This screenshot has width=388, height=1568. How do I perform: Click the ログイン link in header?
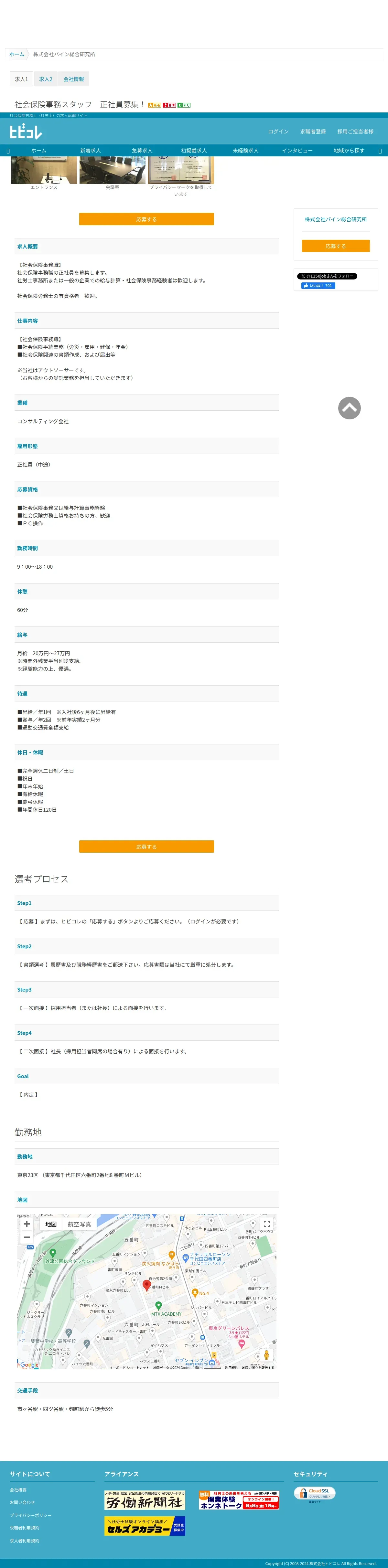(x=278, y=132)
